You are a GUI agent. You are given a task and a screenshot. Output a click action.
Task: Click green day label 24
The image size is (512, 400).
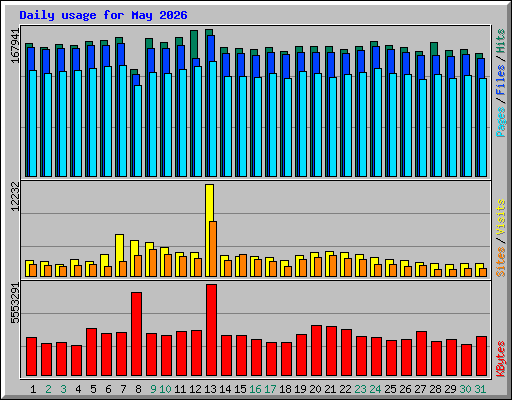[x=375, y=389]
